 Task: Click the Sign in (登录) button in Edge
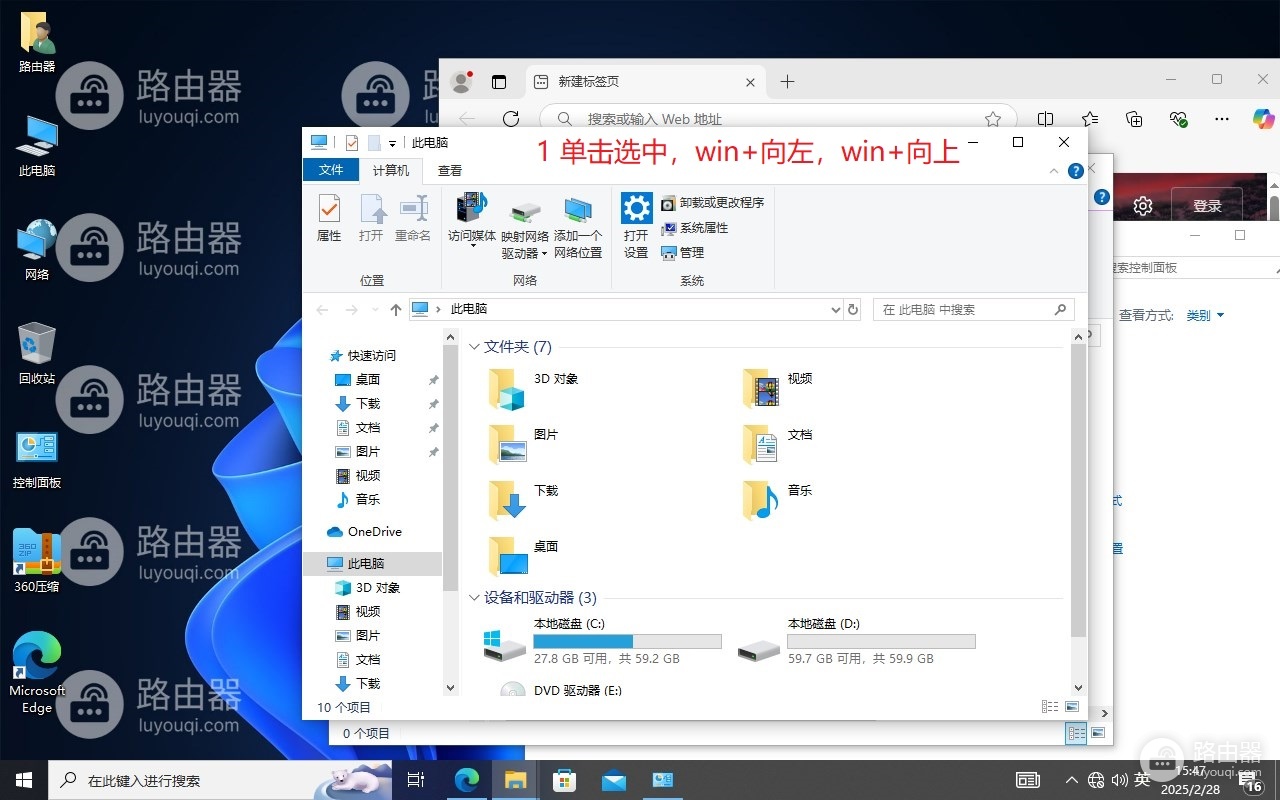point(1207,206)
